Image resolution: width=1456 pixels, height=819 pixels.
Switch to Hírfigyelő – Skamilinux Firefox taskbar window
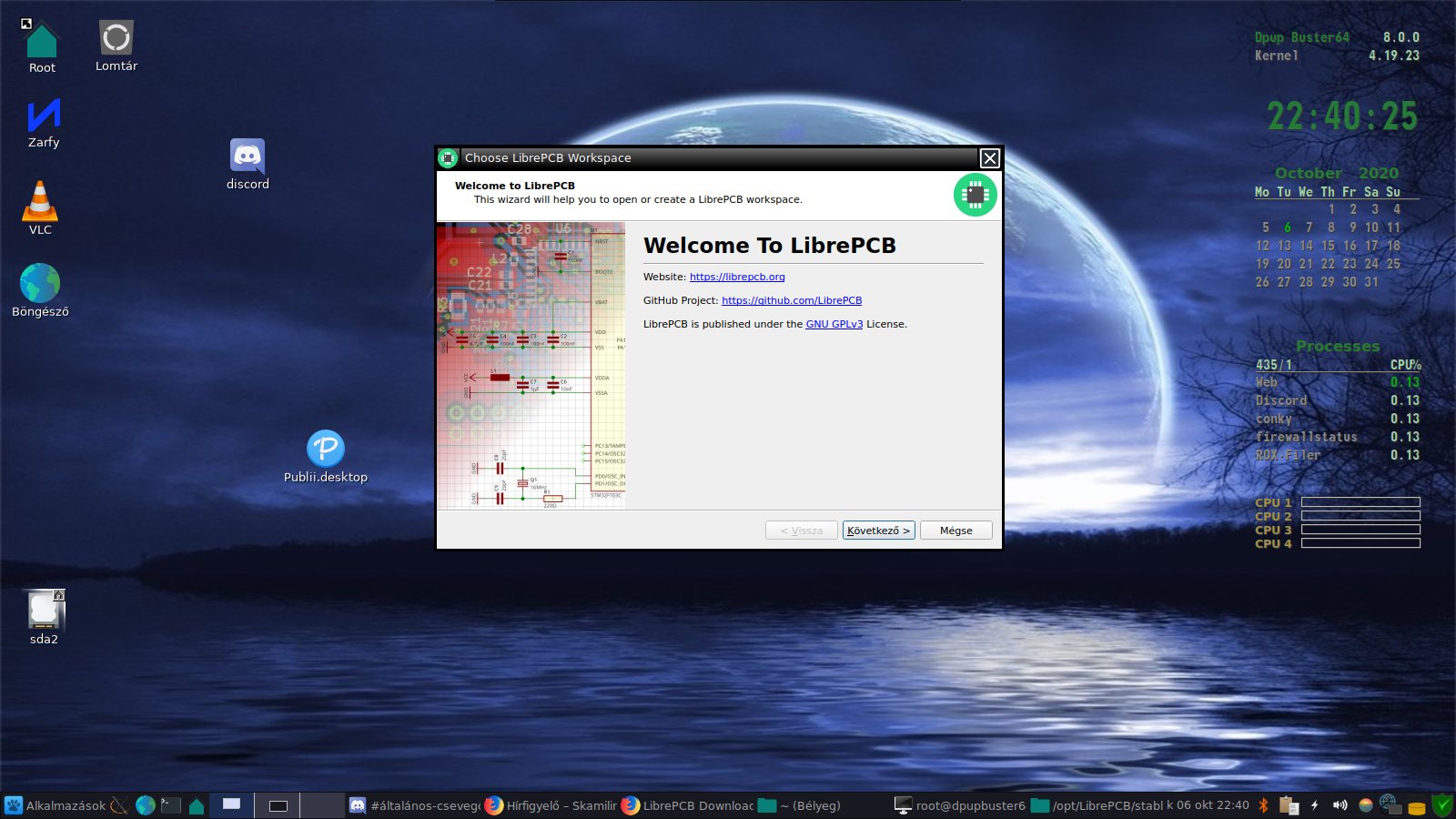(x=551, y=805)
